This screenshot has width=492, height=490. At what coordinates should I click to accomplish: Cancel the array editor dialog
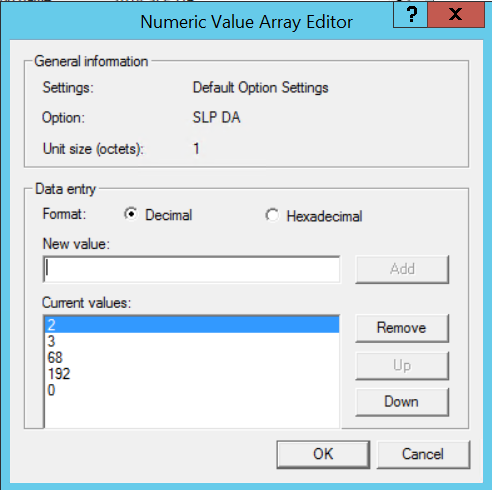point(423,455)
